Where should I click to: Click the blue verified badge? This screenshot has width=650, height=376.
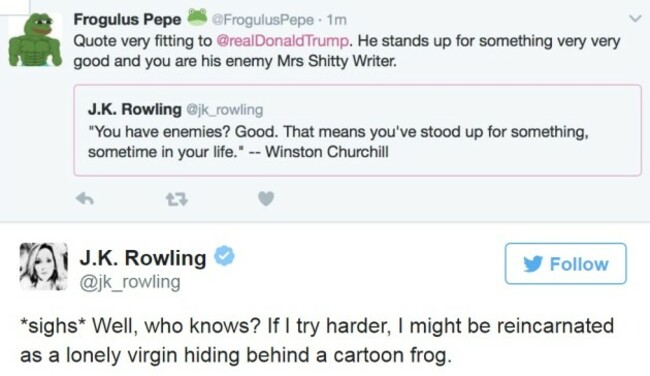tap(224, 256)
